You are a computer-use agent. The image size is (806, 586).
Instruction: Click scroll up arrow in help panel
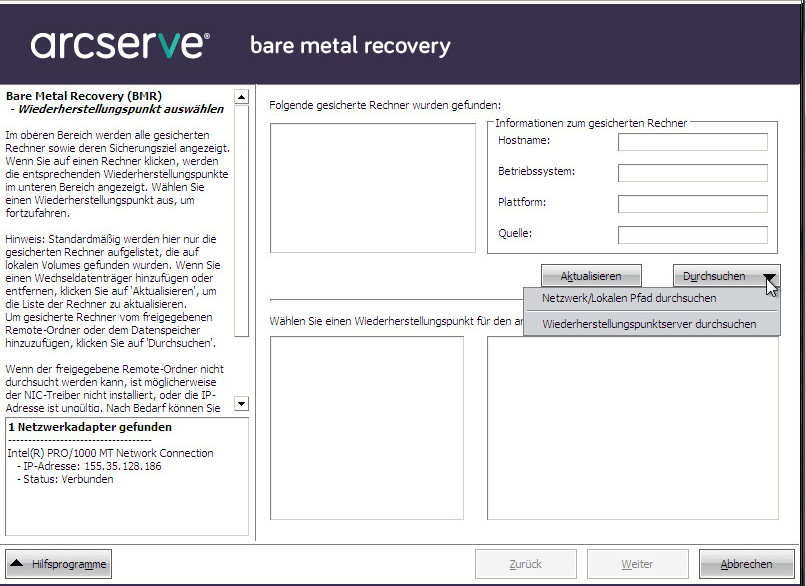(242, 96)
